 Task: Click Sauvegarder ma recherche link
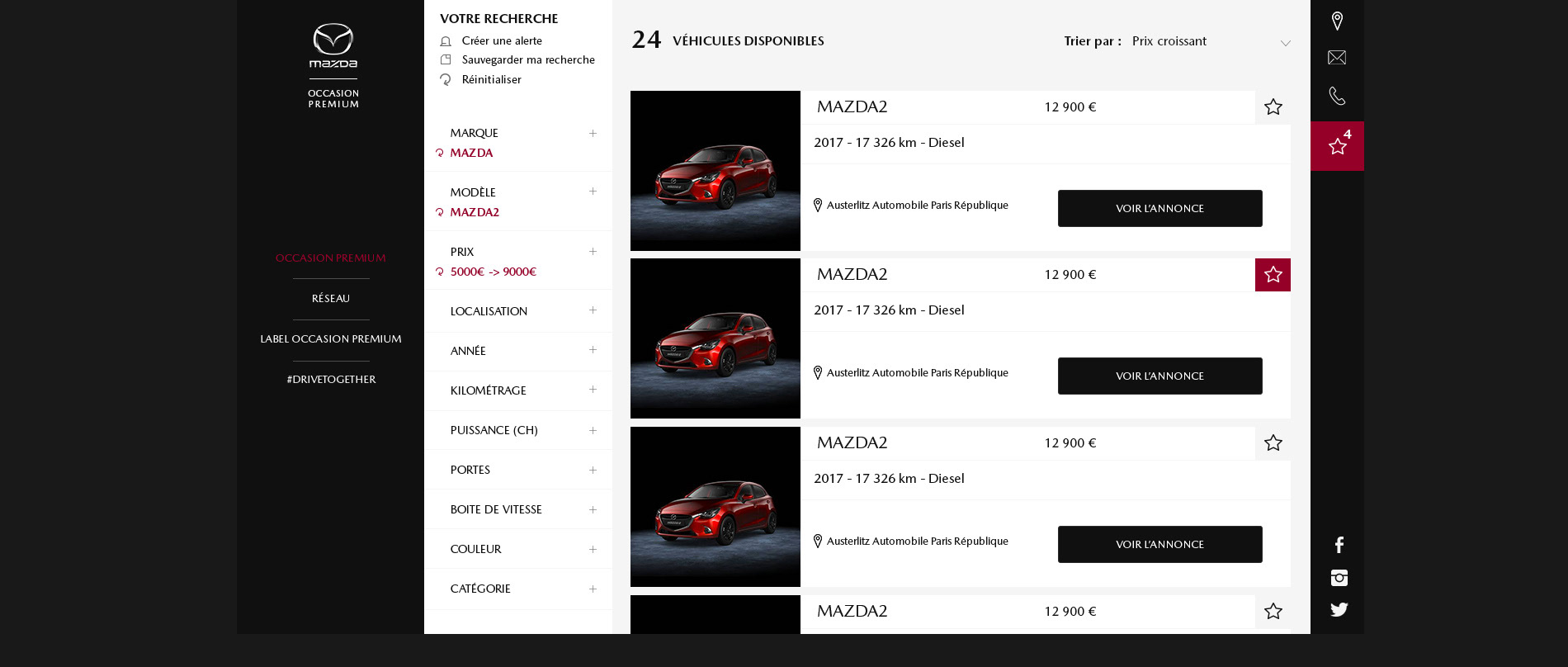pyautogui.click(x=528, y=59)
